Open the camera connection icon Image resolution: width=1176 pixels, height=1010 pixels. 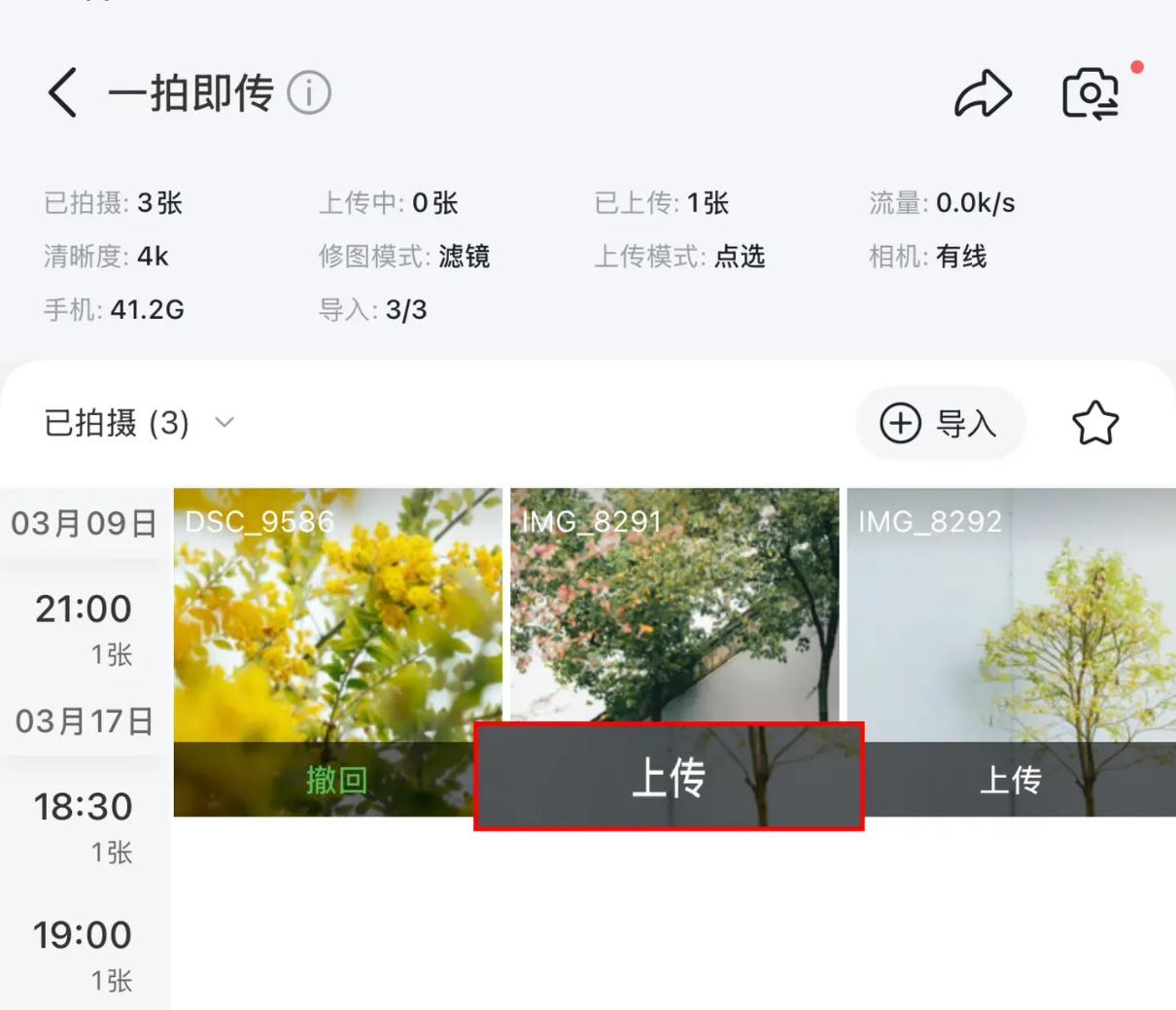pos(1090,93)
